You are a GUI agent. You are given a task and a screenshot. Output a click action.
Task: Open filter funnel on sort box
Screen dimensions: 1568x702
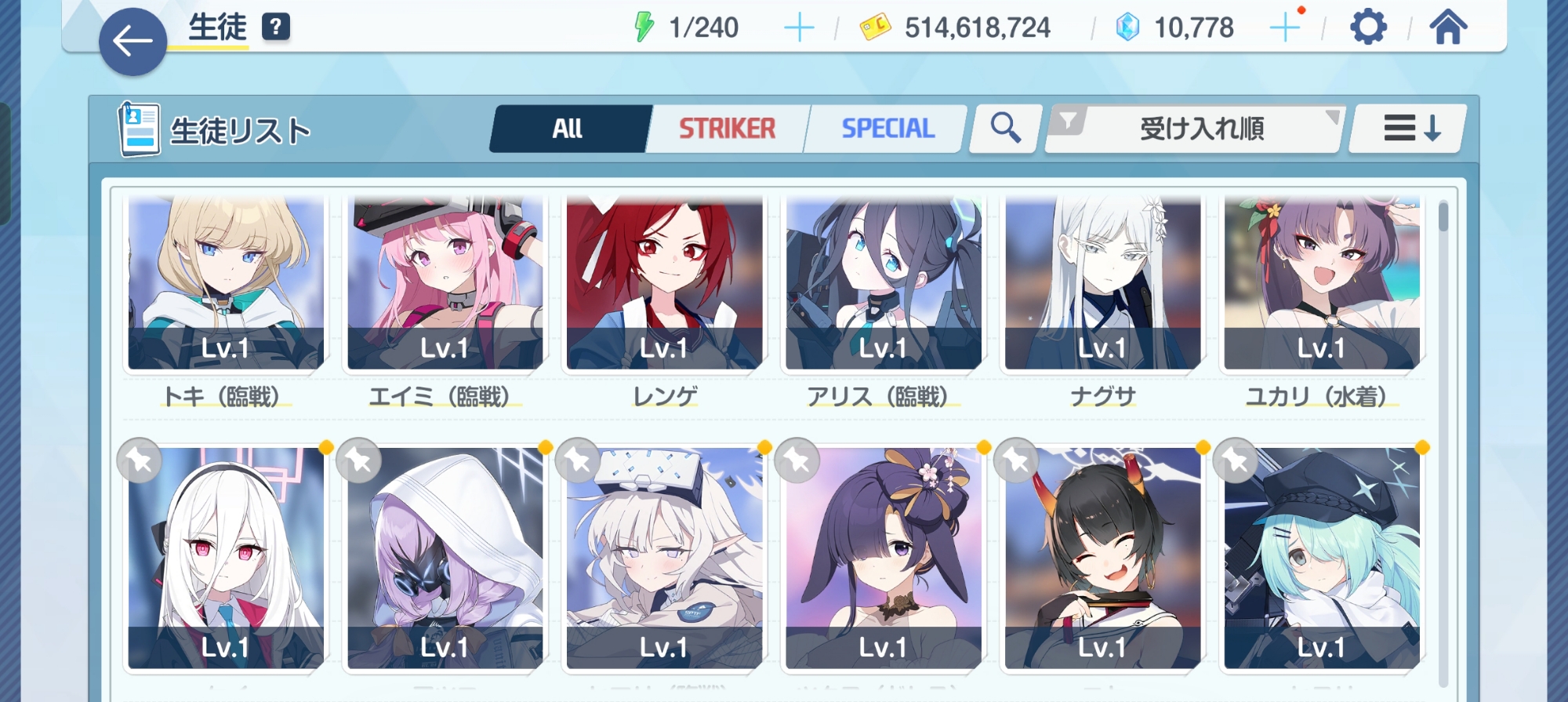click(1067, 122)
